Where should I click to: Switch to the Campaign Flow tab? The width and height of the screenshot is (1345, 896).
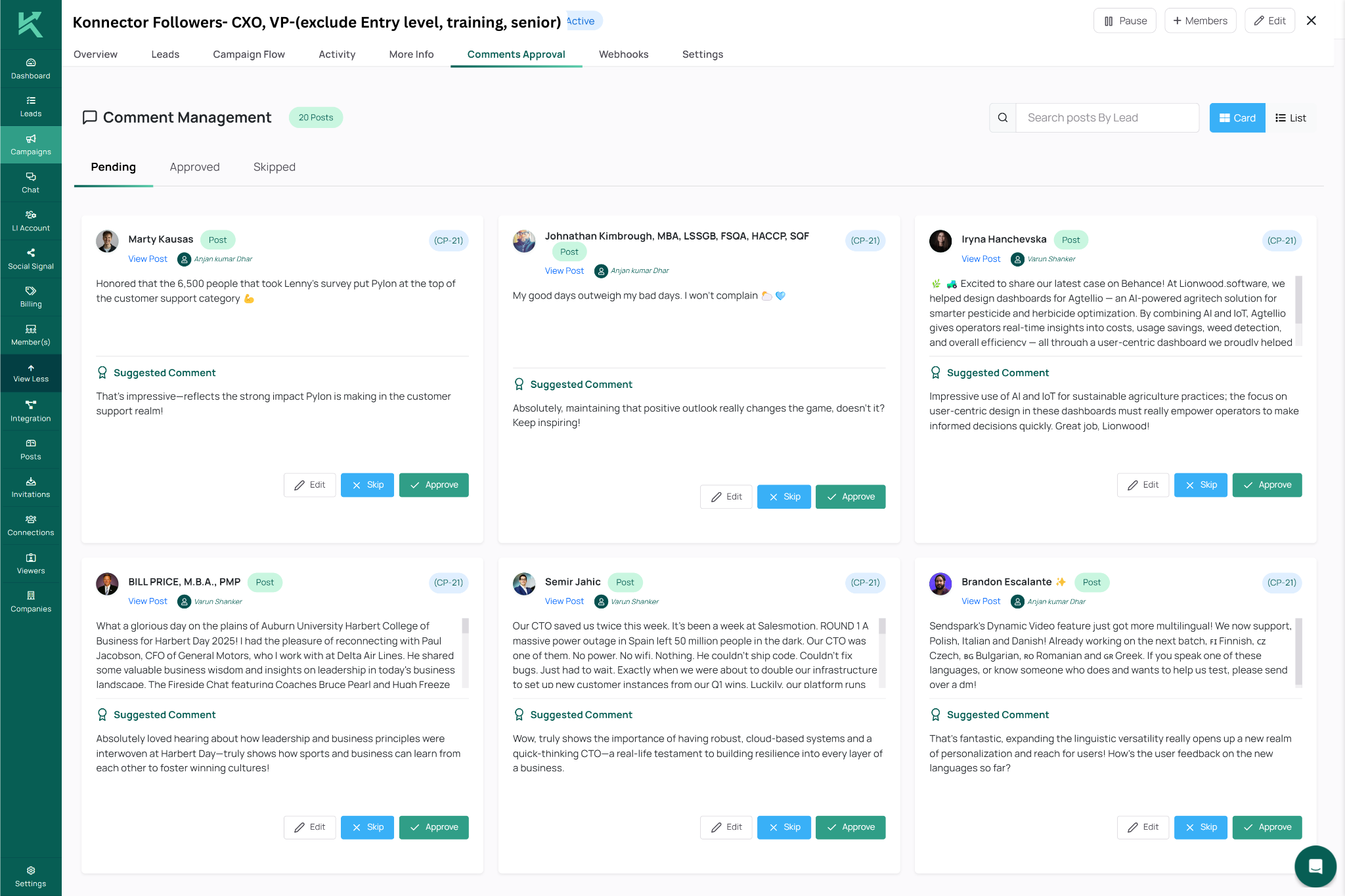[x=249, y=54]
